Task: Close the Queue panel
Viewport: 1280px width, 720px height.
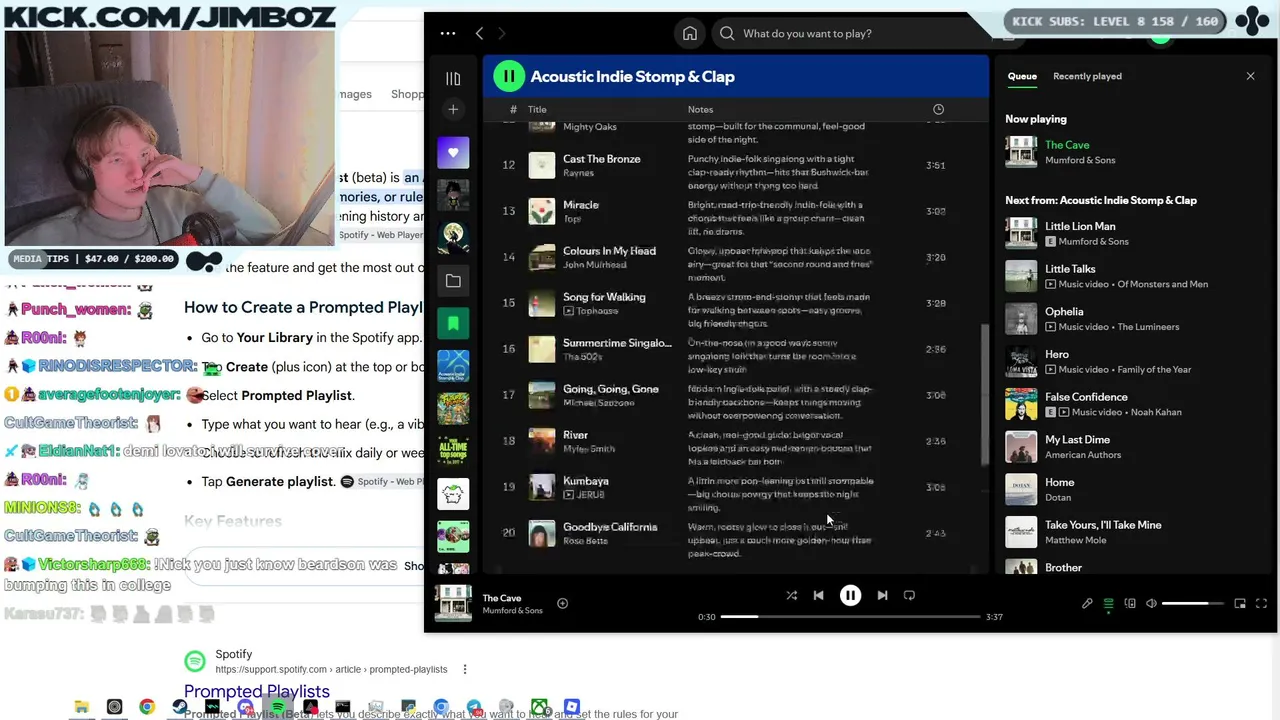Action: (x=1250, y=76)
